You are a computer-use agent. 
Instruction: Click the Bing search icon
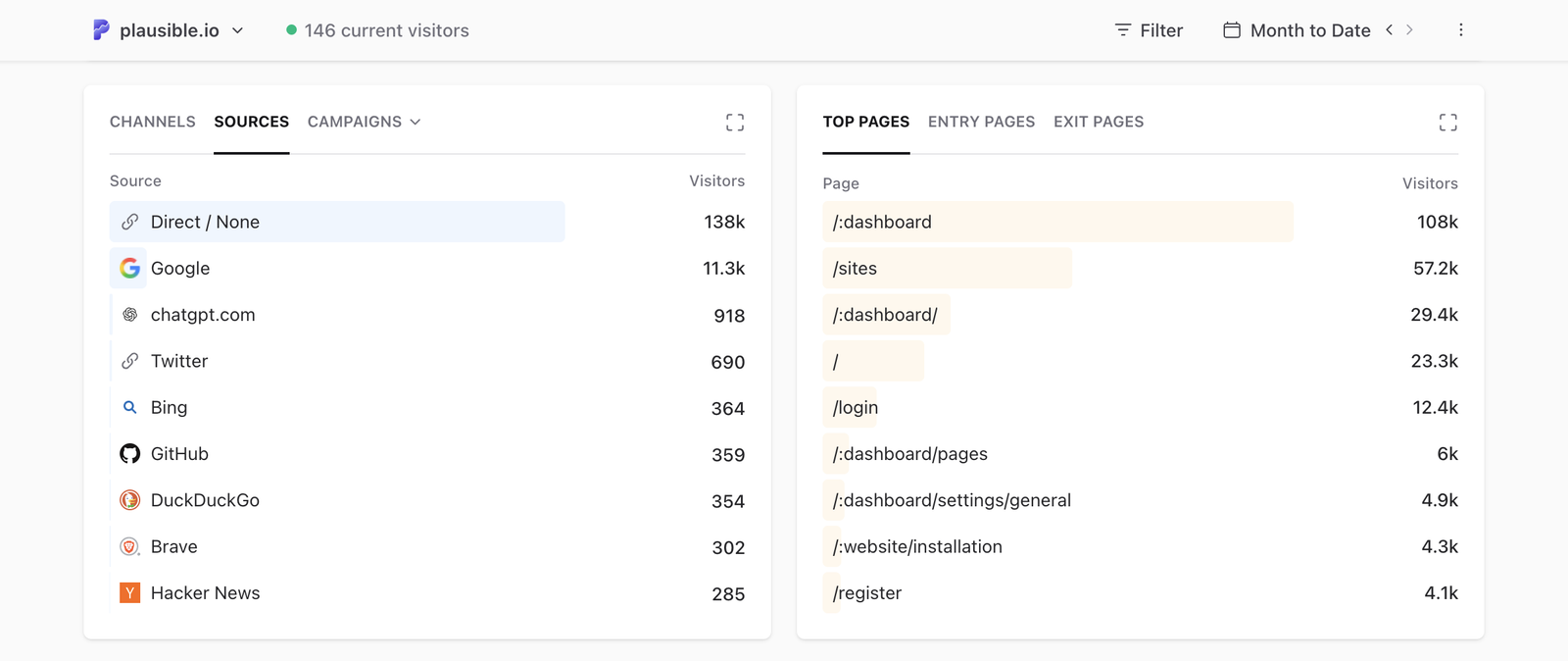[x=129, y=407]
